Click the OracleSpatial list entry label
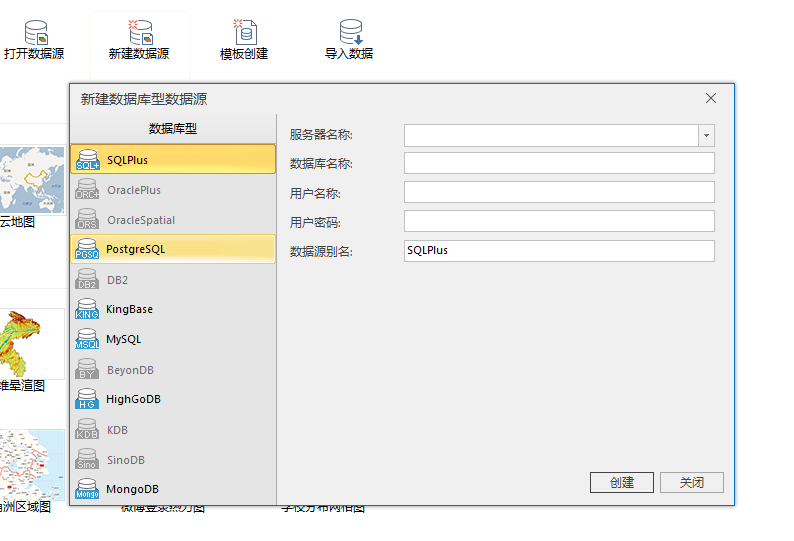This screenshot has height=541, width=794. pyautogui.click(x=141, y=220)
